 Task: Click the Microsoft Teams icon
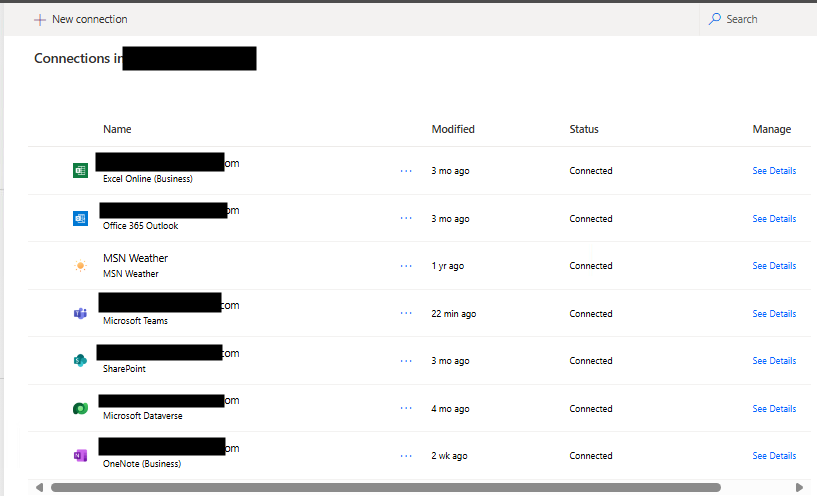tap(80, 313)
